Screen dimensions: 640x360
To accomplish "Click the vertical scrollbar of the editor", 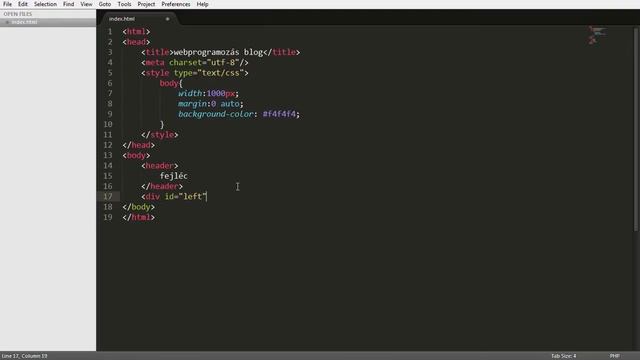I will pos(636,129).
